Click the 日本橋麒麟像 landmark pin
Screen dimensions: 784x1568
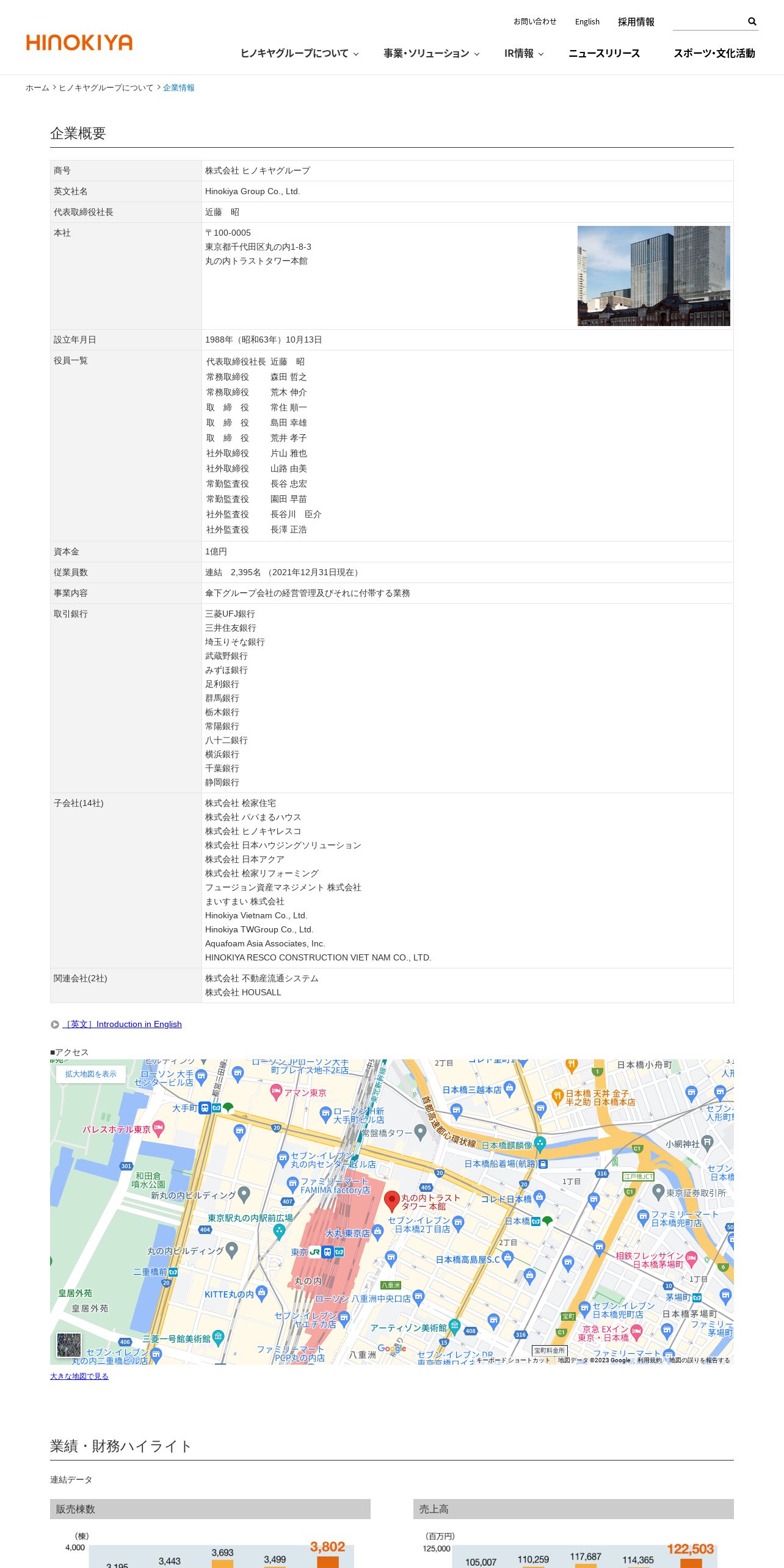(x=540, y=1145)
